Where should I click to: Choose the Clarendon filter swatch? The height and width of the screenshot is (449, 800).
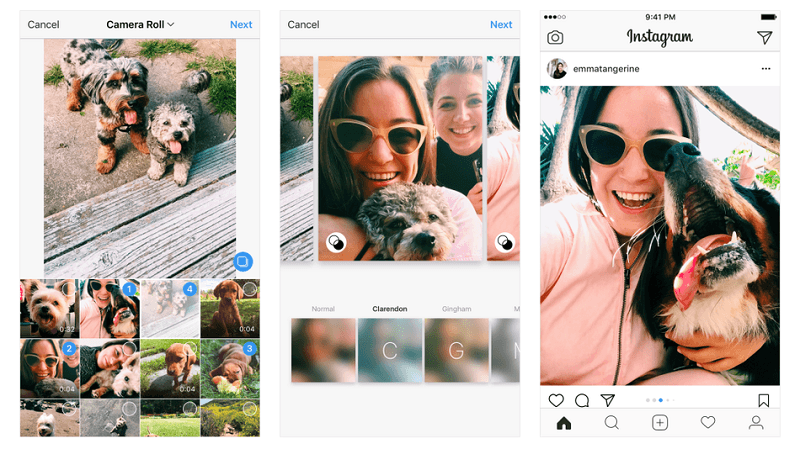tap(390, 350)
